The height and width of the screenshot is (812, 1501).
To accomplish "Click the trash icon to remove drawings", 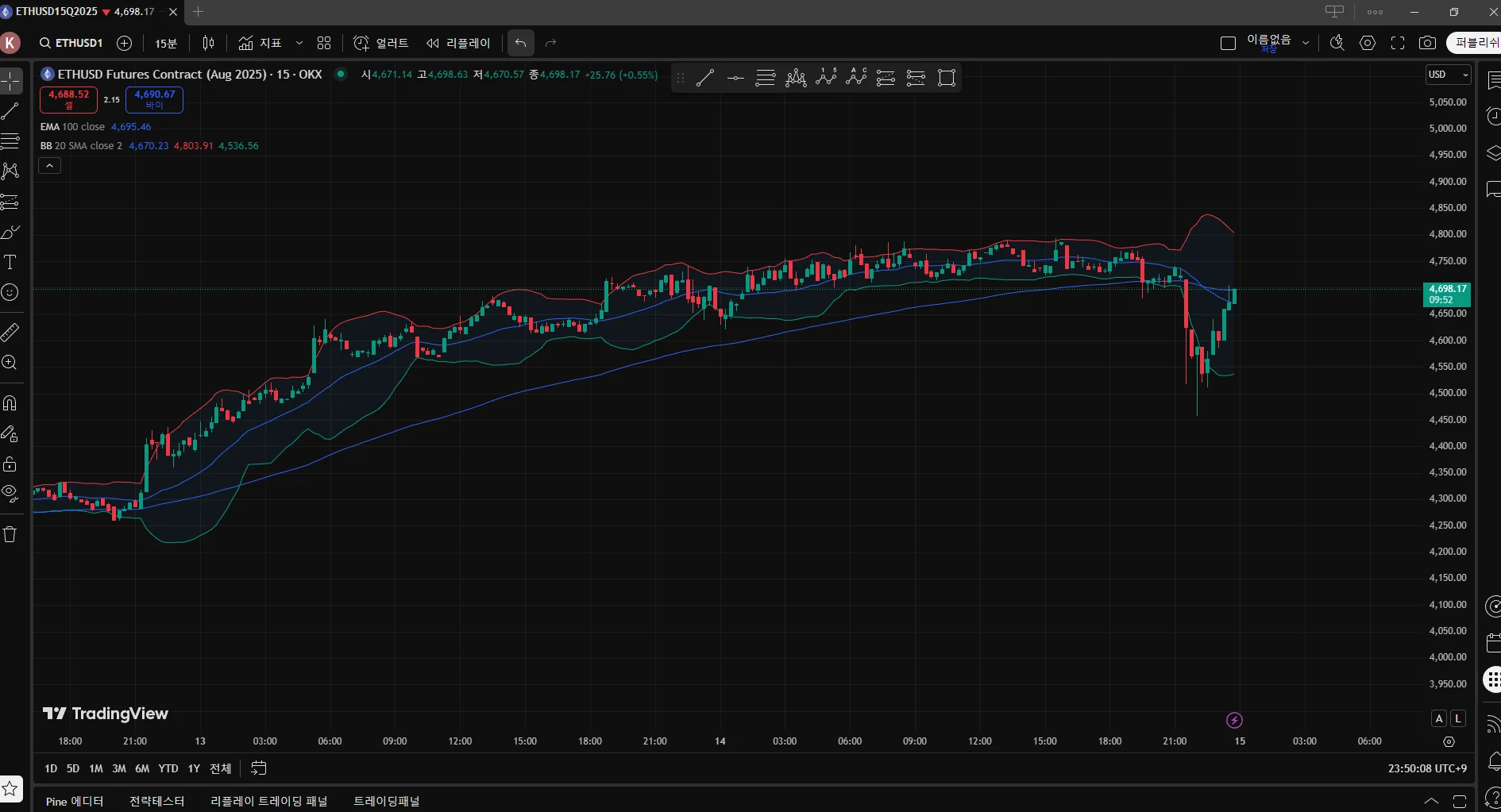I will point(10,534).
